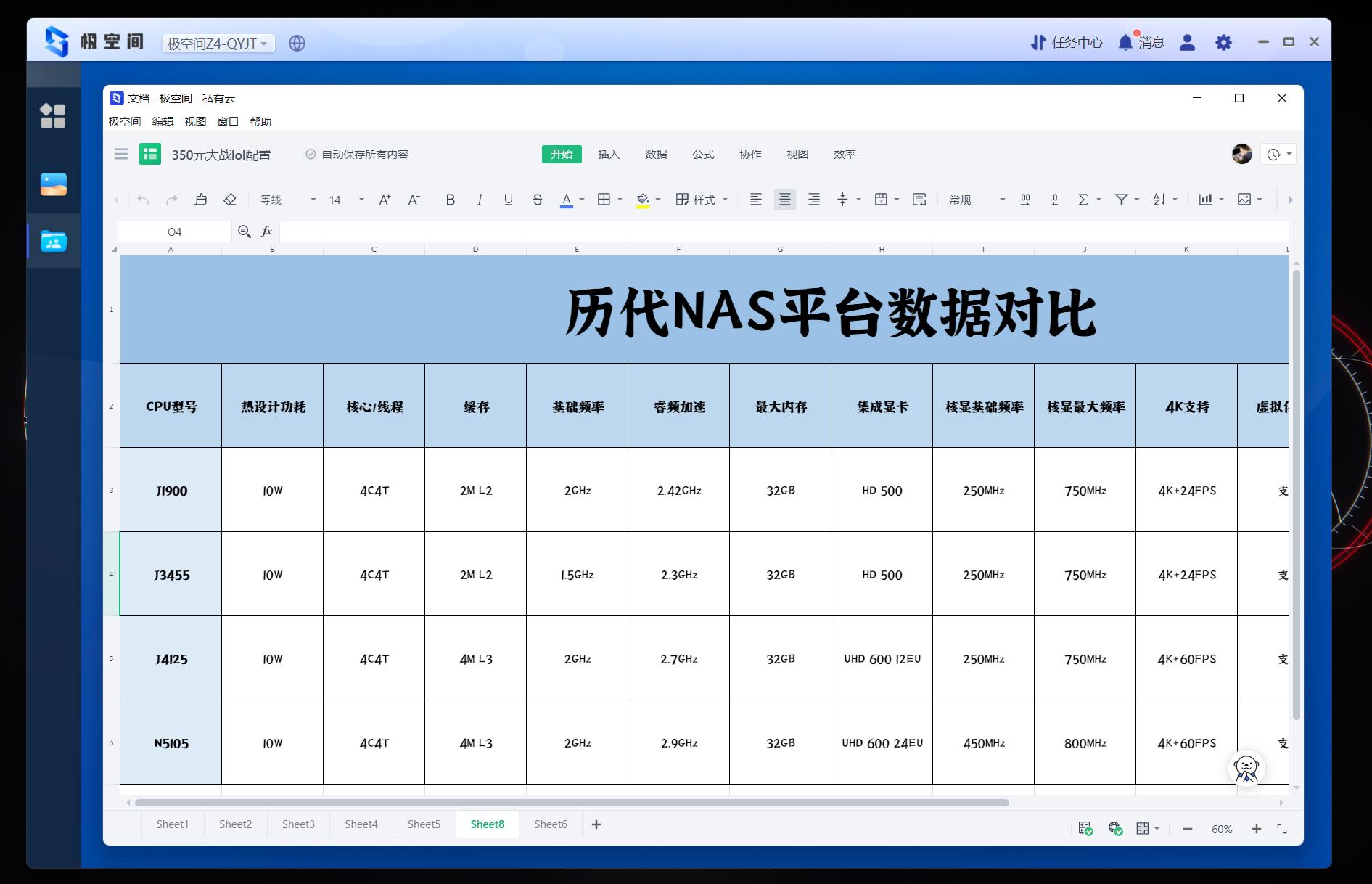The image size is (1372, 884).
Task: Toggle italic formatting
Action: 479,200
